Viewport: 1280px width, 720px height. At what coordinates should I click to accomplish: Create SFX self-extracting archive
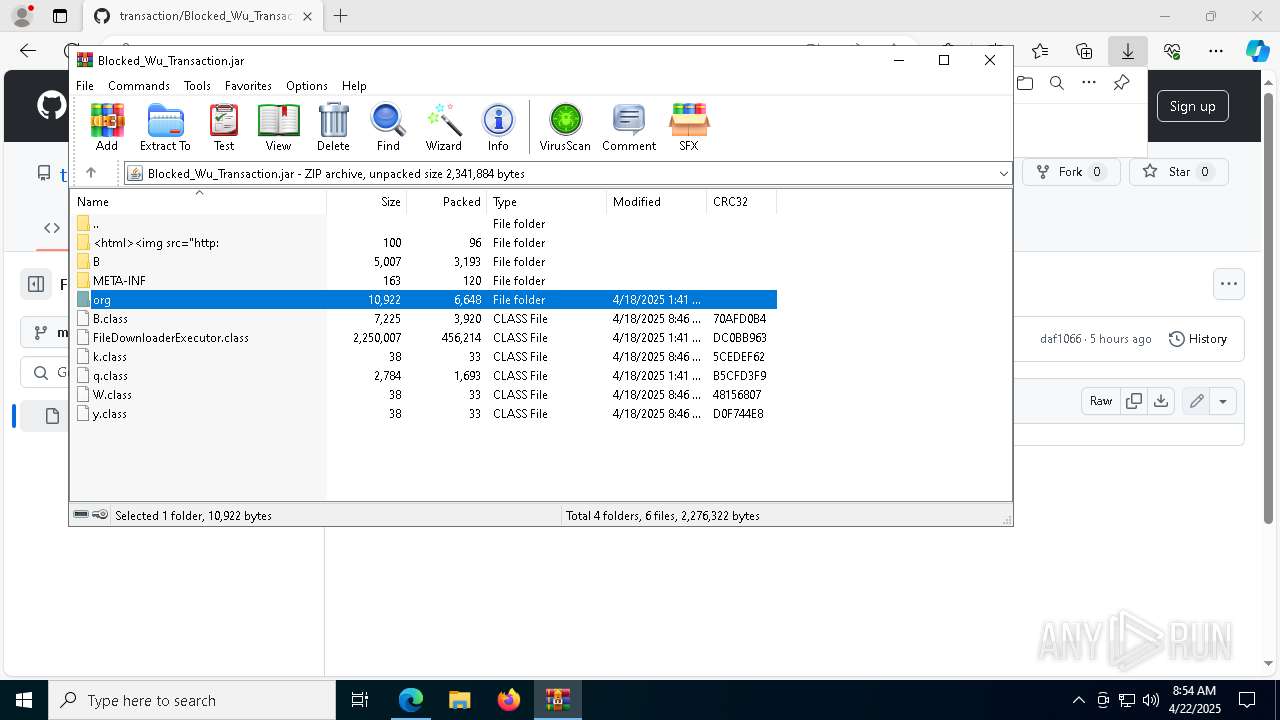click(689, 127)
